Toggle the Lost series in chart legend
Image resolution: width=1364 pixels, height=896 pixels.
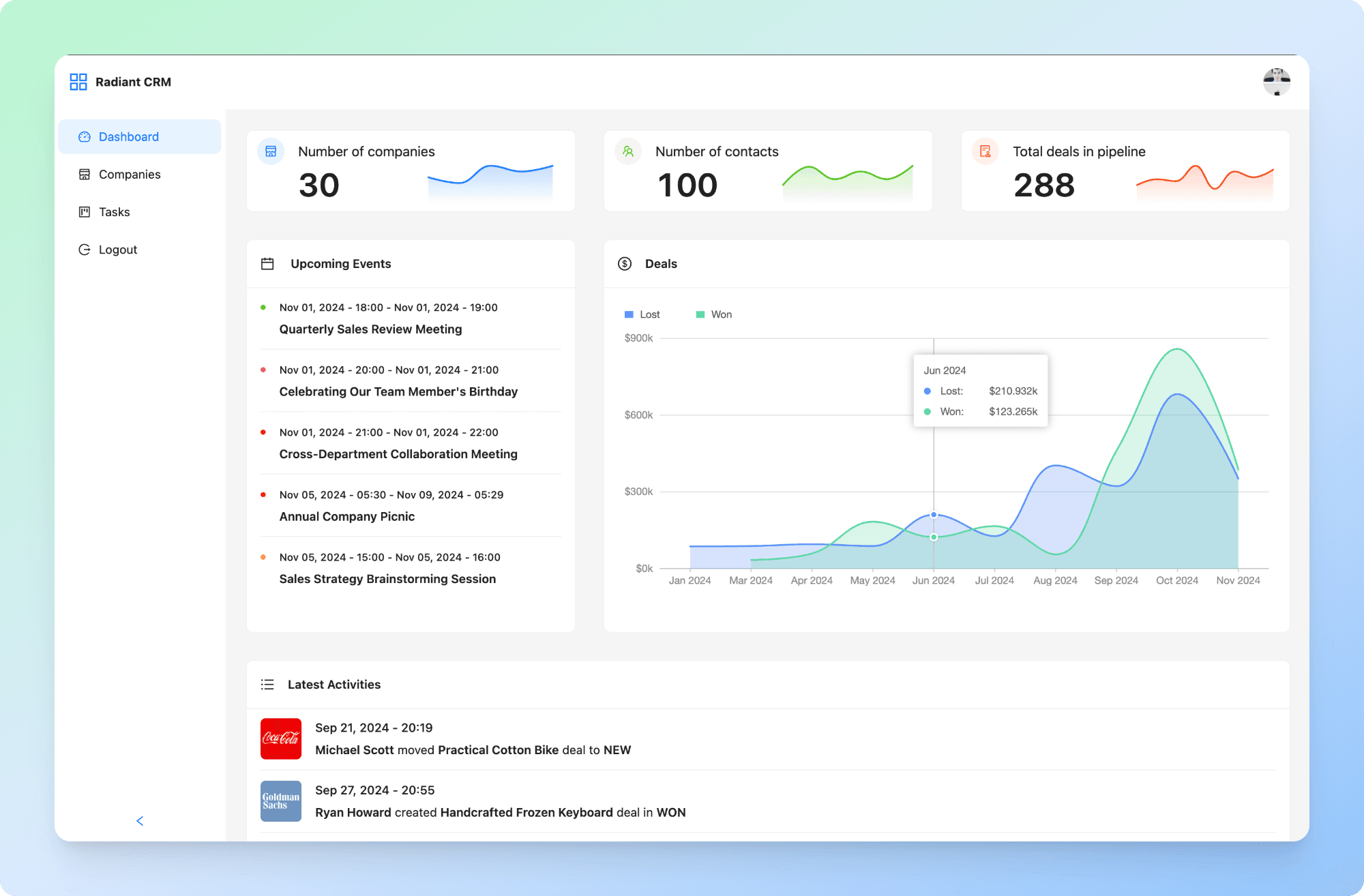[x=642, y=314]
